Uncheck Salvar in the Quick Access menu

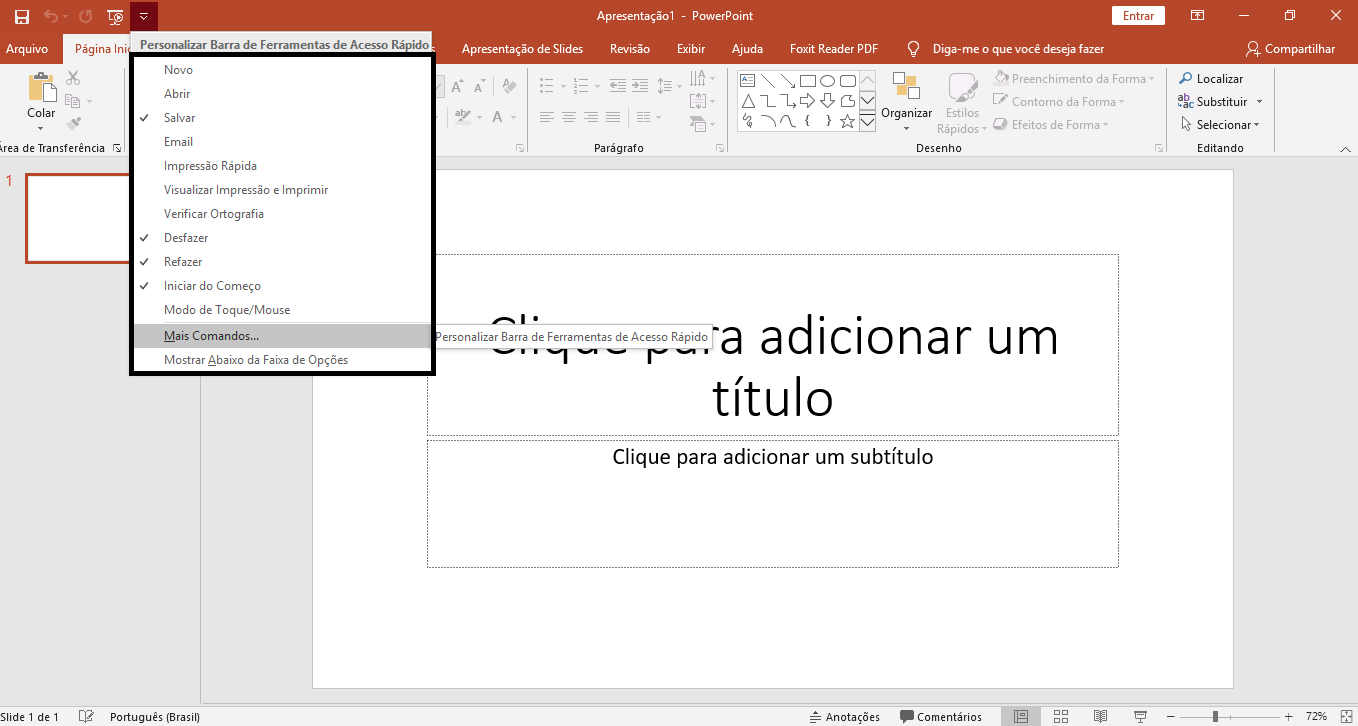pyautogui.click(x=180, y=118)
